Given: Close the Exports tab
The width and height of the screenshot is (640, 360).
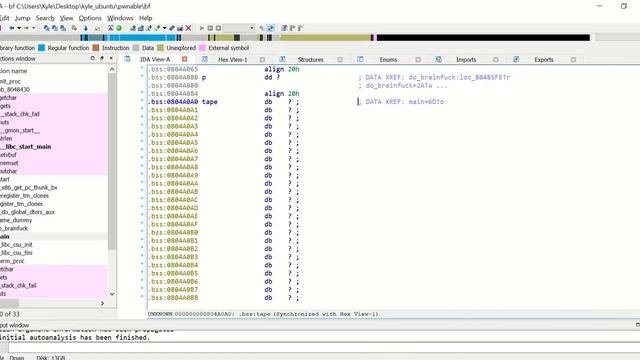Looking at the screenshot, I should (x=573, y=60).
